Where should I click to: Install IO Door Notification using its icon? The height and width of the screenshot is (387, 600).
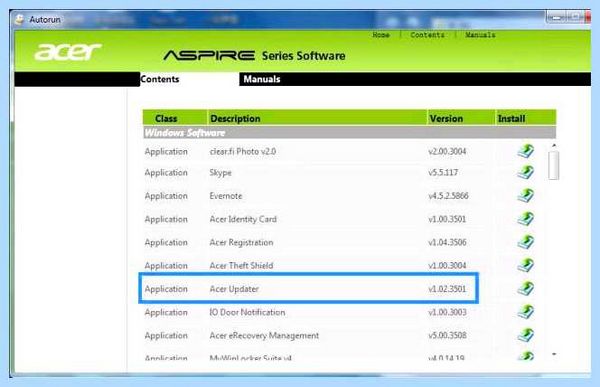tap(526, 312)
